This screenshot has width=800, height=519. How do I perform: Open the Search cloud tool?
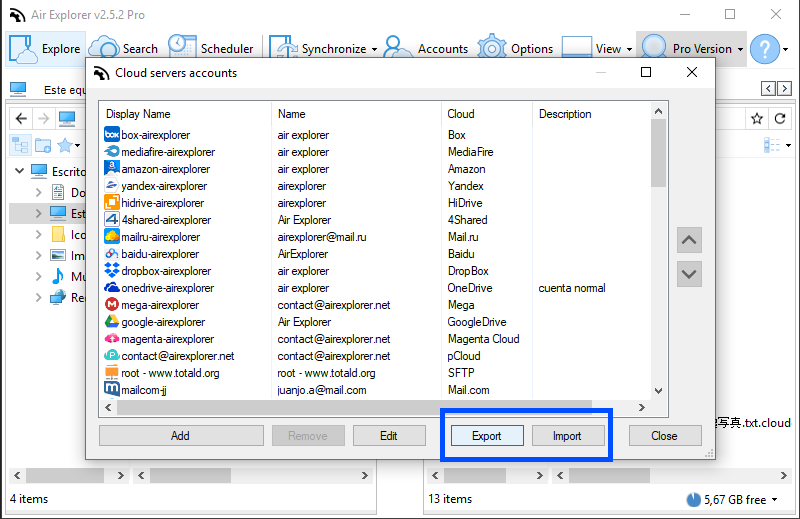pos(123,48)
